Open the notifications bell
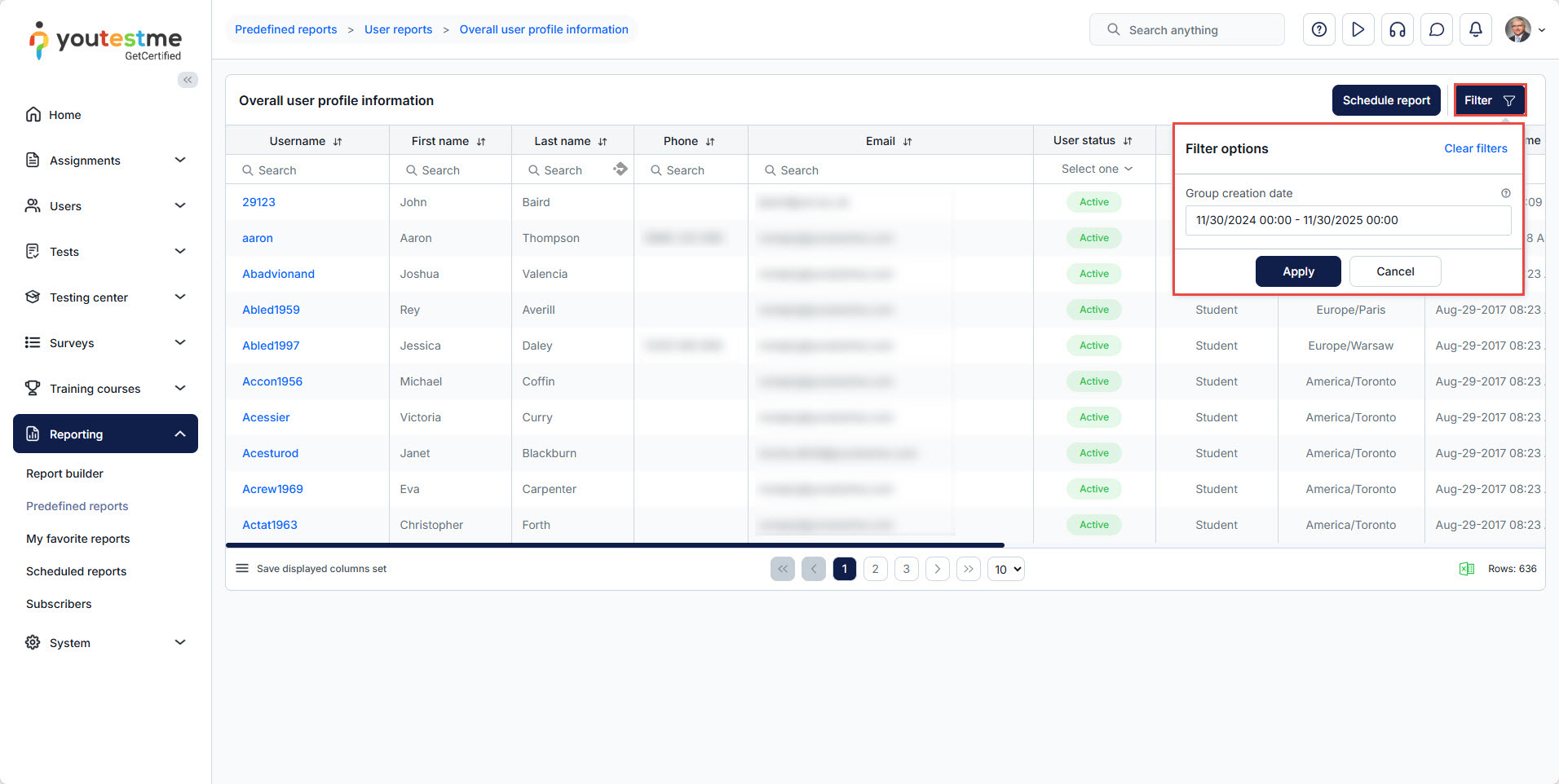The width and height of the screenshot is (1559, 784). click(x=1475, y=30)
